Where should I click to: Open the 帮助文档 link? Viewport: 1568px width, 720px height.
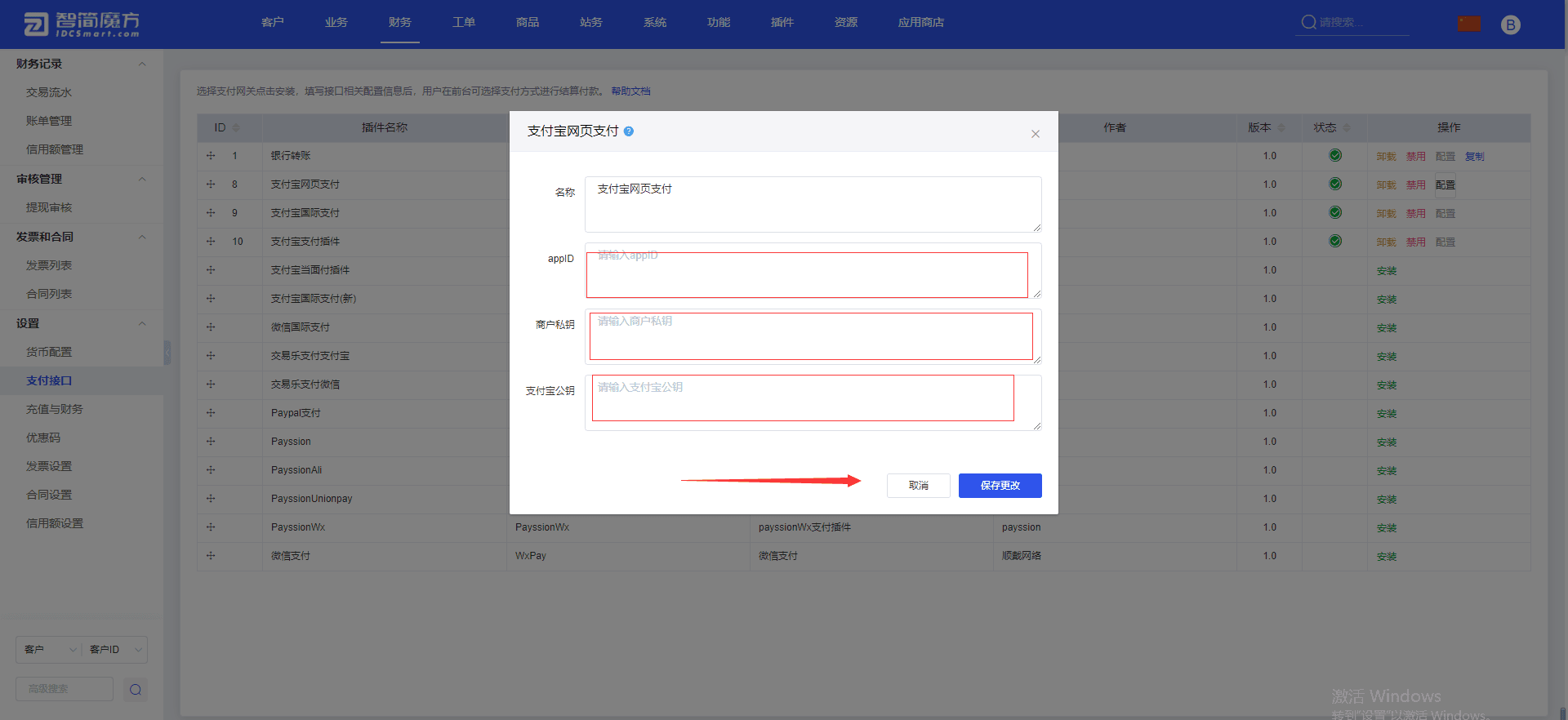(x=630, y=91)
